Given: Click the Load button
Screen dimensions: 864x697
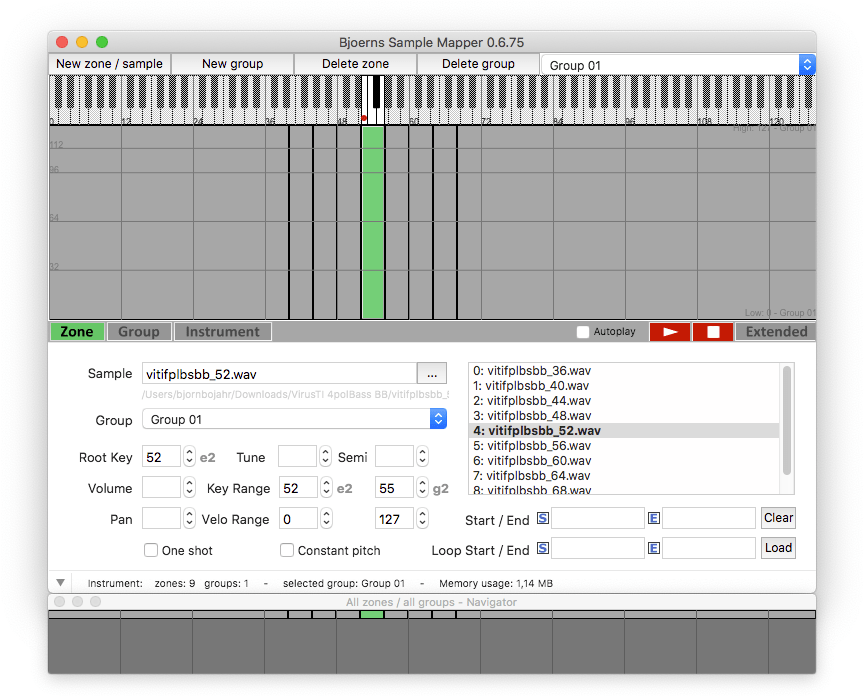Looking at the screenshot, I should tap(778, 548).
